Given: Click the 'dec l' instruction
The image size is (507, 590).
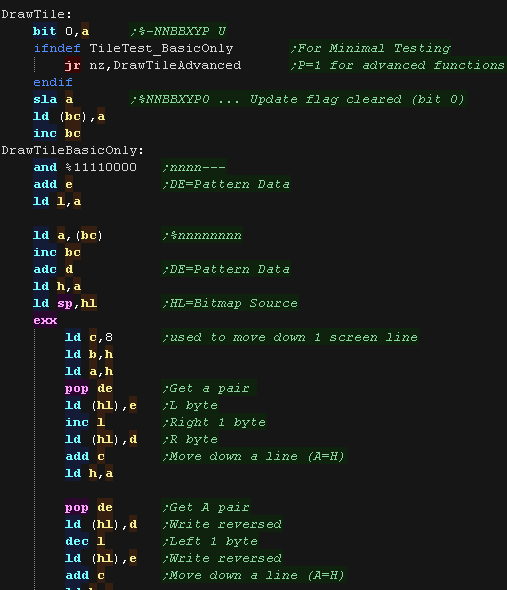Looking at the screenshot, I should 85,541.
